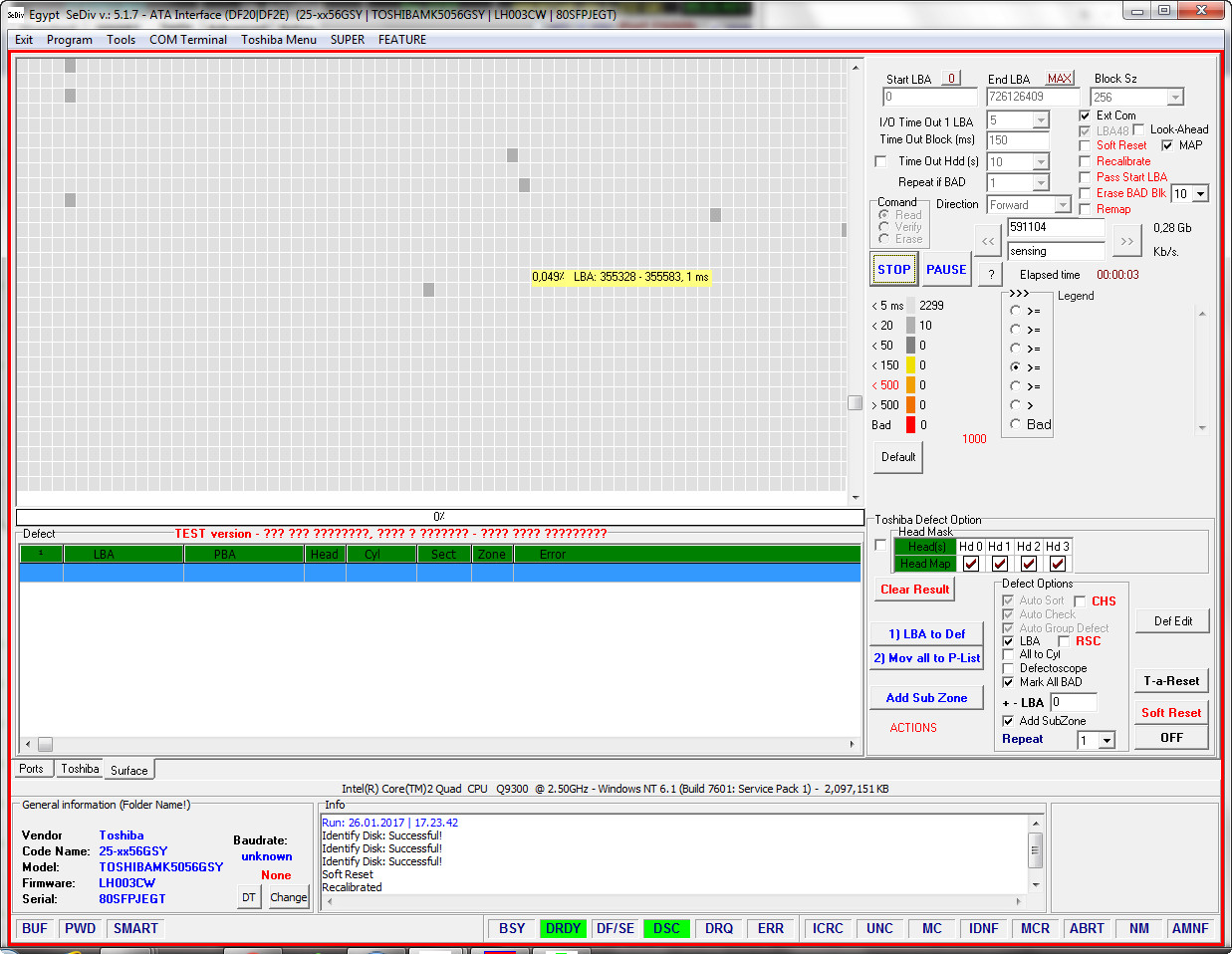1232x954 pixels.
Task: Switch to the Ports tab
Action: 31,769
